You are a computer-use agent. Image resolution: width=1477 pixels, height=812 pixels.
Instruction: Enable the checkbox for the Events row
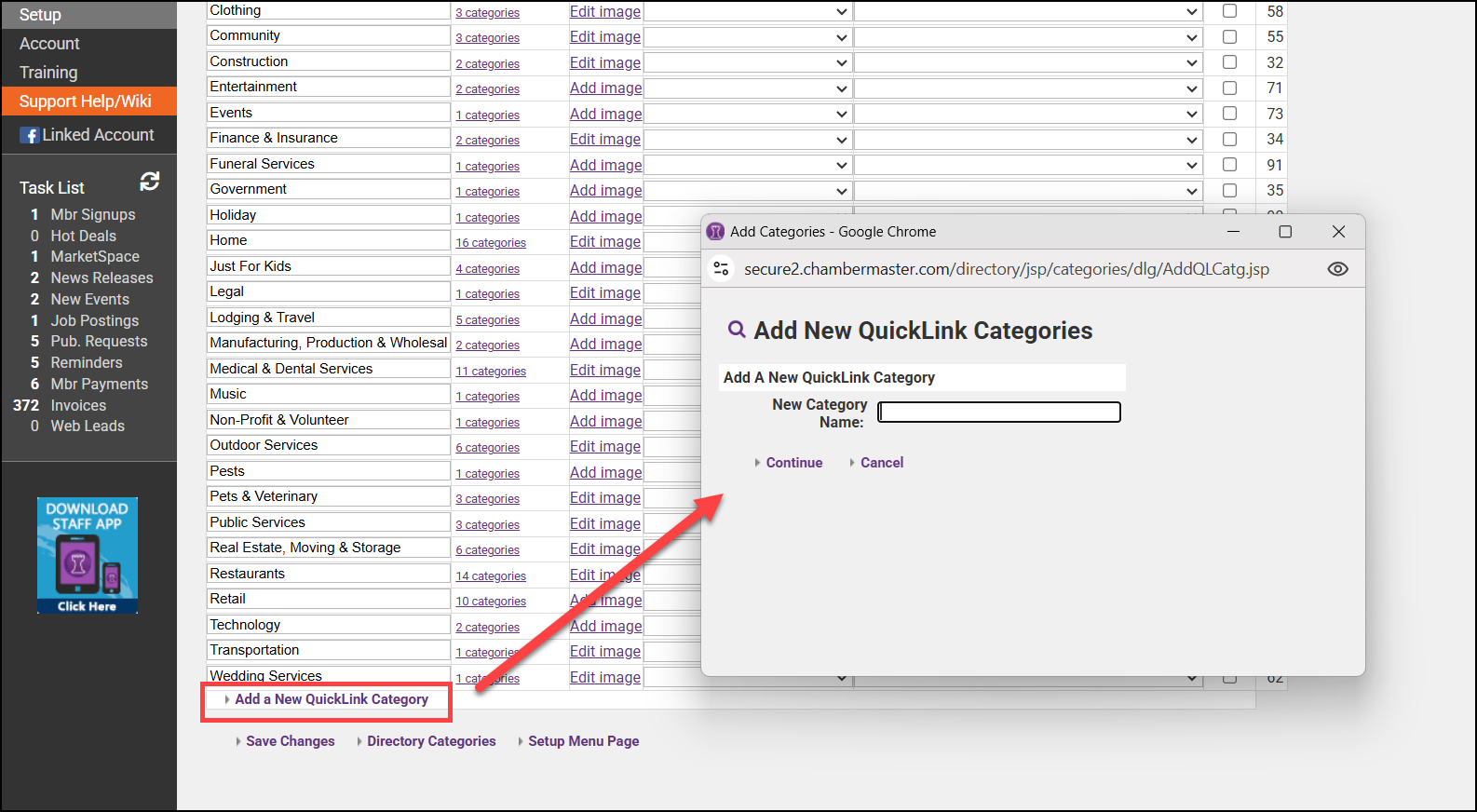tap(1229, 114)
